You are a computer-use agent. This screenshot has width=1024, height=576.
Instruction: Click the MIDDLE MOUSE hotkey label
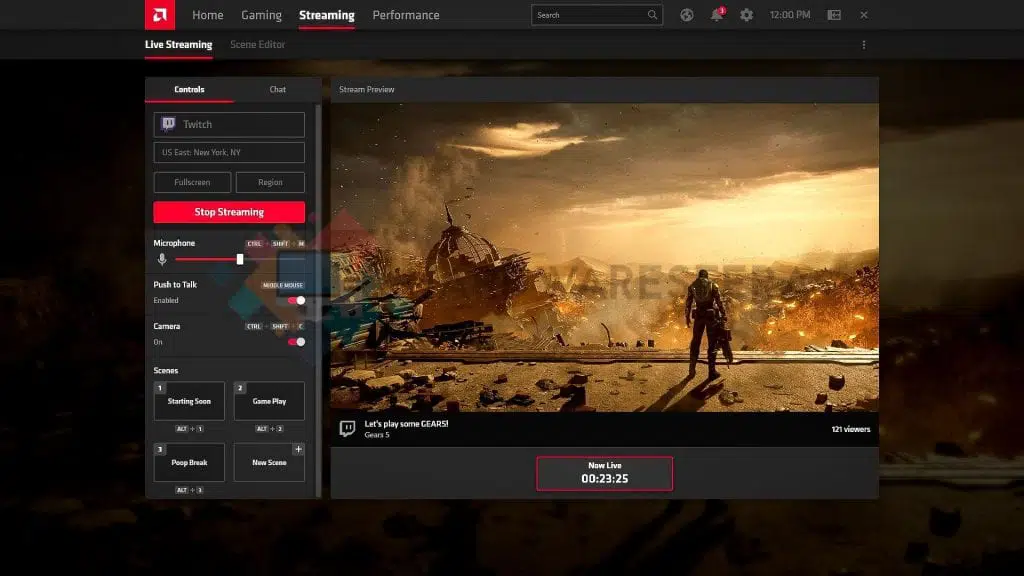[x=283, y=285]
